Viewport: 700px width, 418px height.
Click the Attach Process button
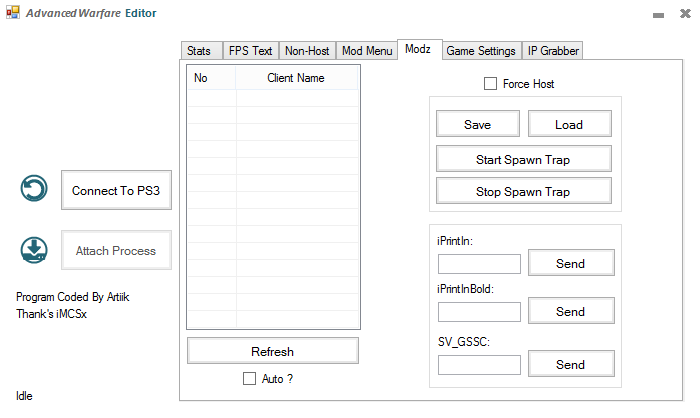116,250
